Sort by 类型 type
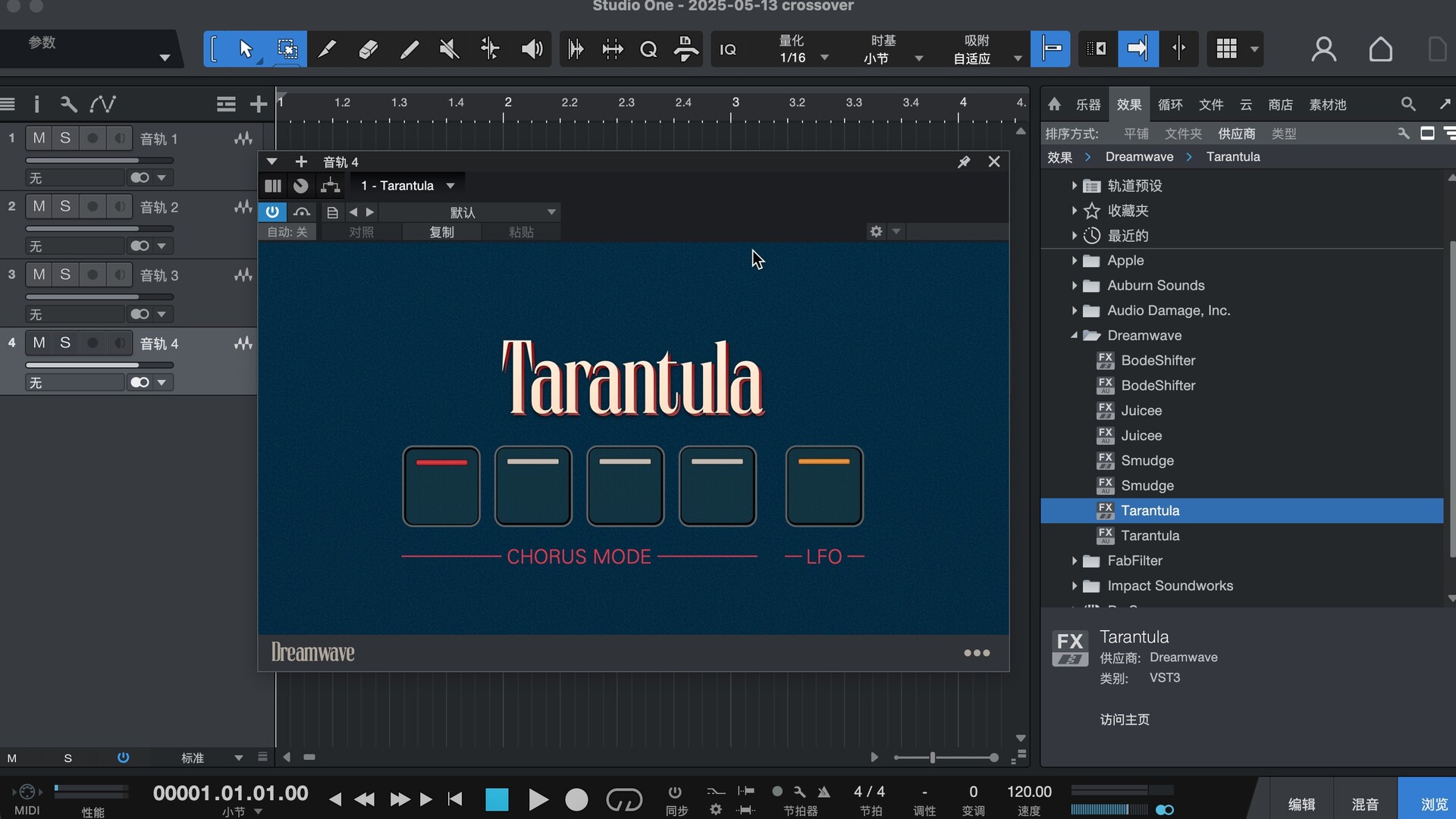Image resolution: width=1456 pixels, height=819 pixels. click(1284, 133)
